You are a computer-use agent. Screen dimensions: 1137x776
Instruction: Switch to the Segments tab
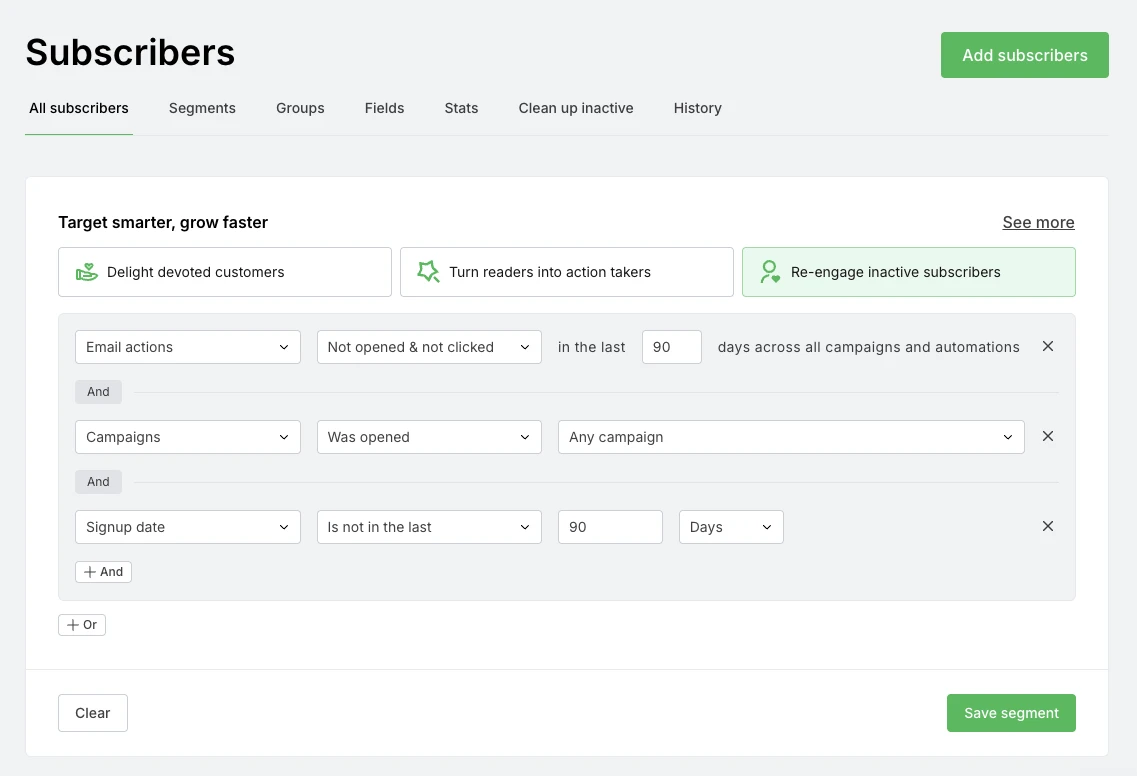[202, 108]
